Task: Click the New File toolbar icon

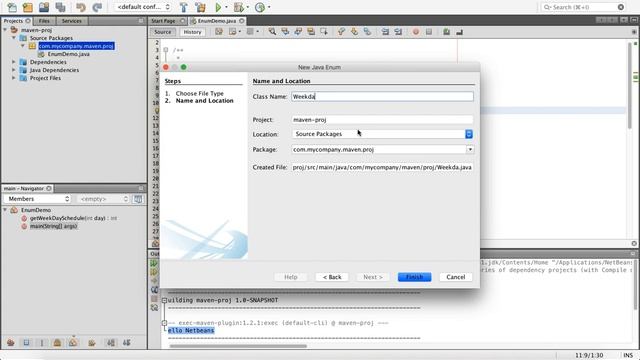Action: pyautogui.click(x=12, y=7)
